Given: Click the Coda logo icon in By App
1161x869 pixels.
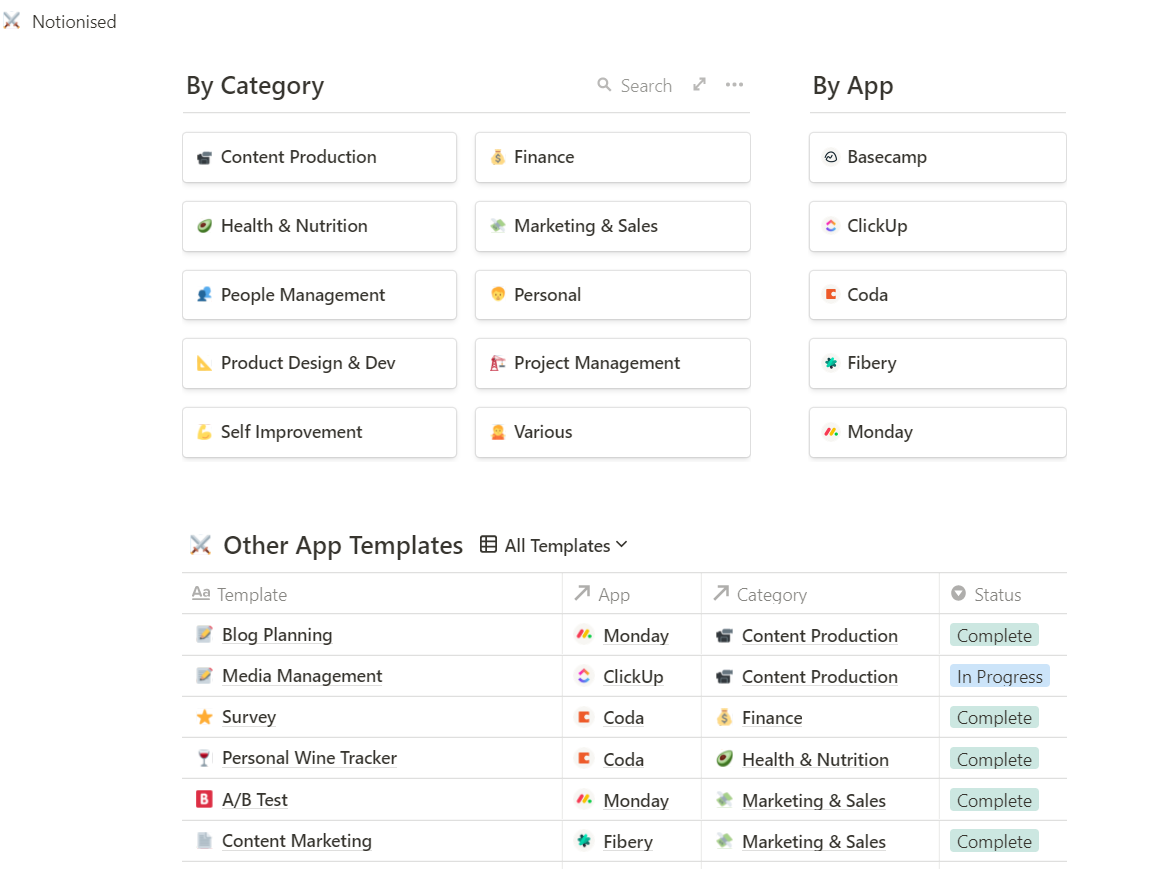Looking at the screenshot, I should [831, 295].
